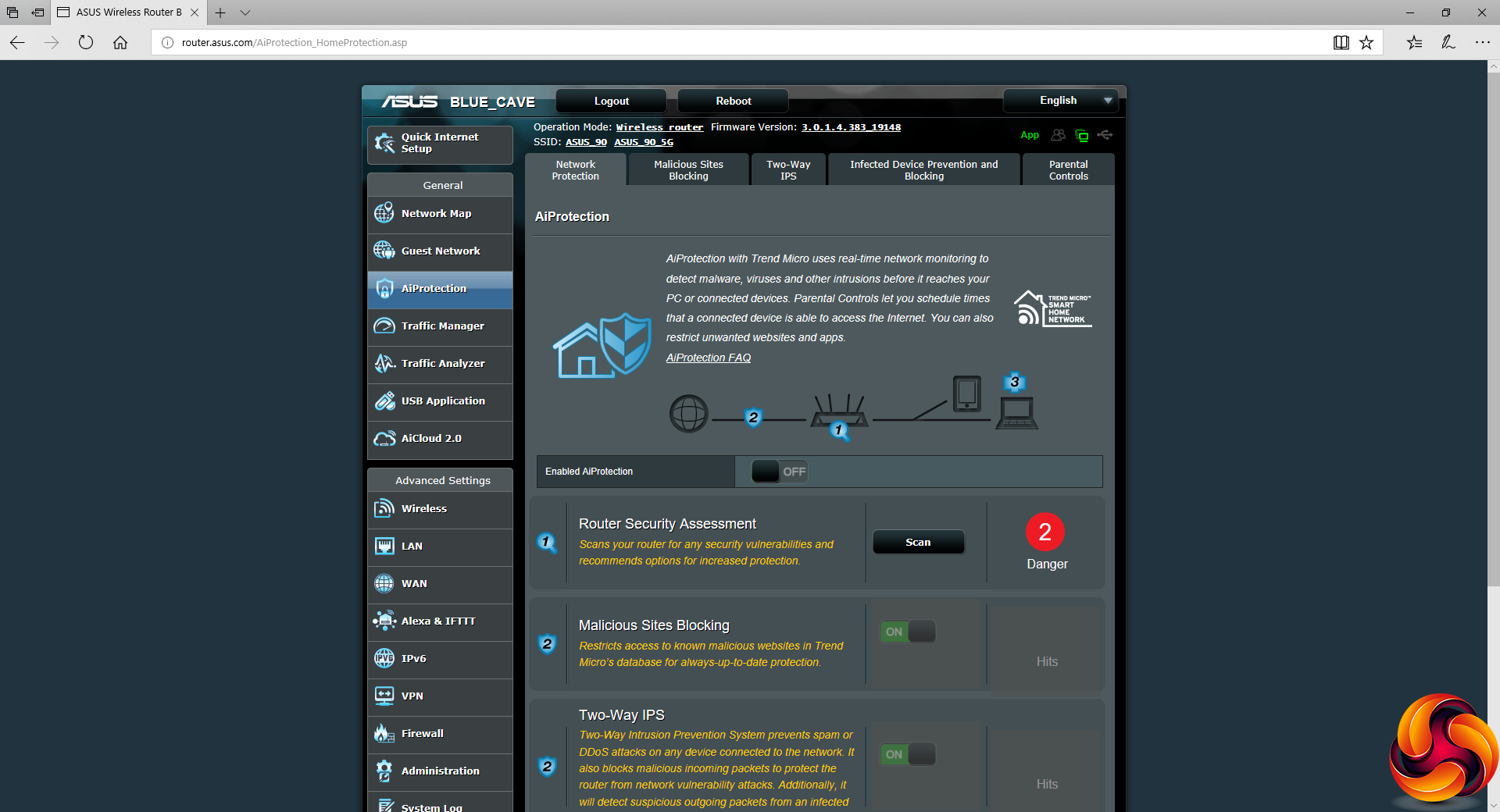The height and width of the screenshot is (812, 1500).
Task: Click the site information icon in address bar
Action: [x=167, y=42]
